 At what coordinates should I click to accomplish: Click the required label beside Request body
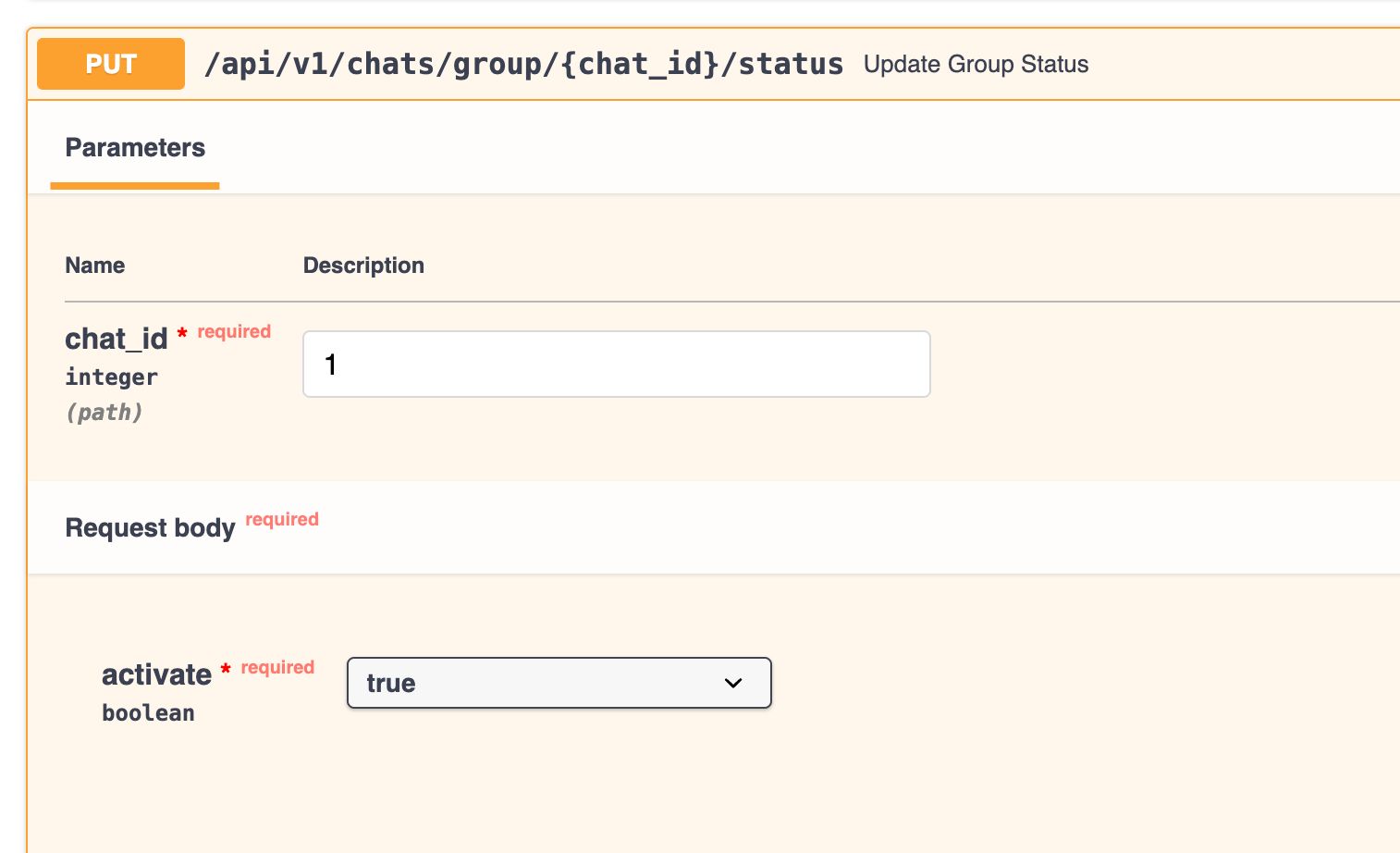pos(282,519)
